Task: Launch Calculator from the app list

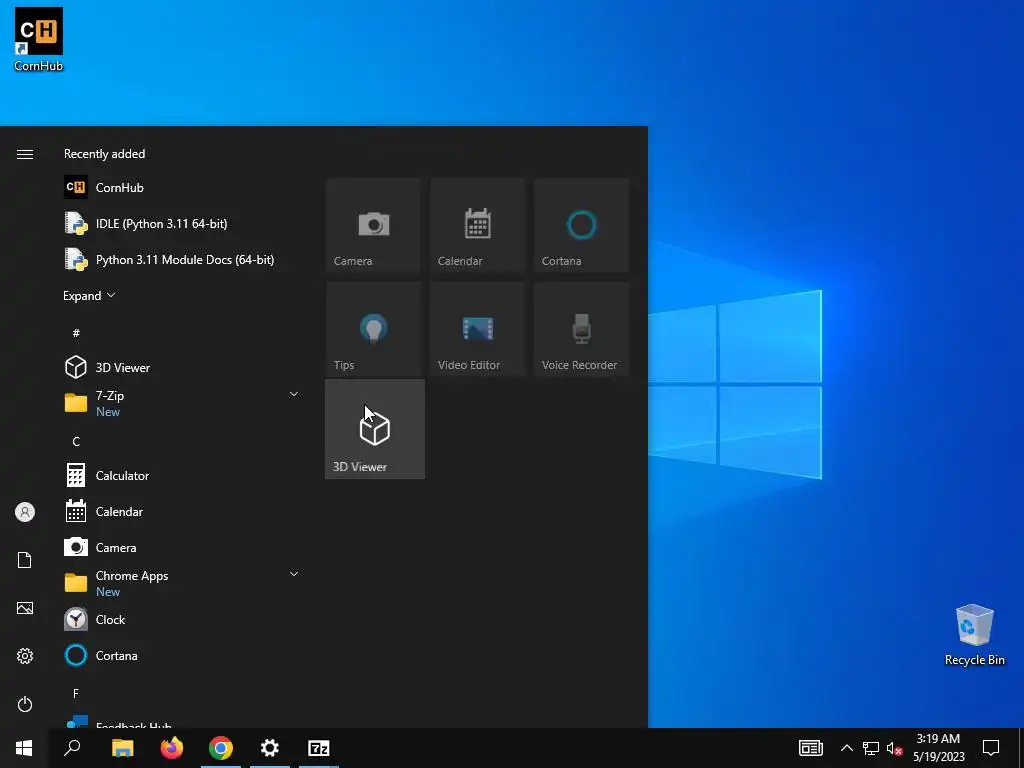Action: tap(182, 475)
